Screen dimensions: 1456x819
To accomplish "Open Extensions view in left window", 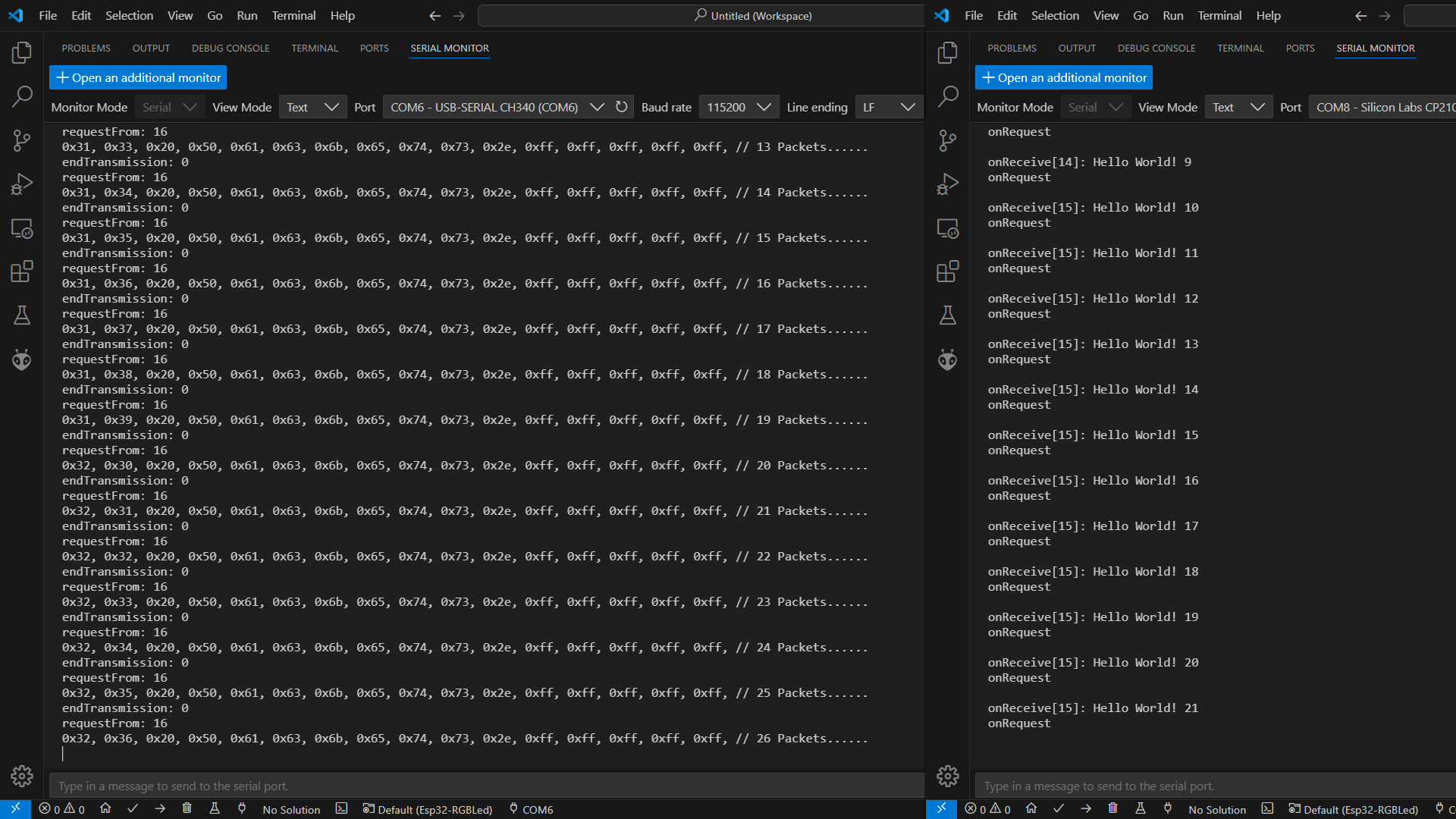I will pos(22,271).
